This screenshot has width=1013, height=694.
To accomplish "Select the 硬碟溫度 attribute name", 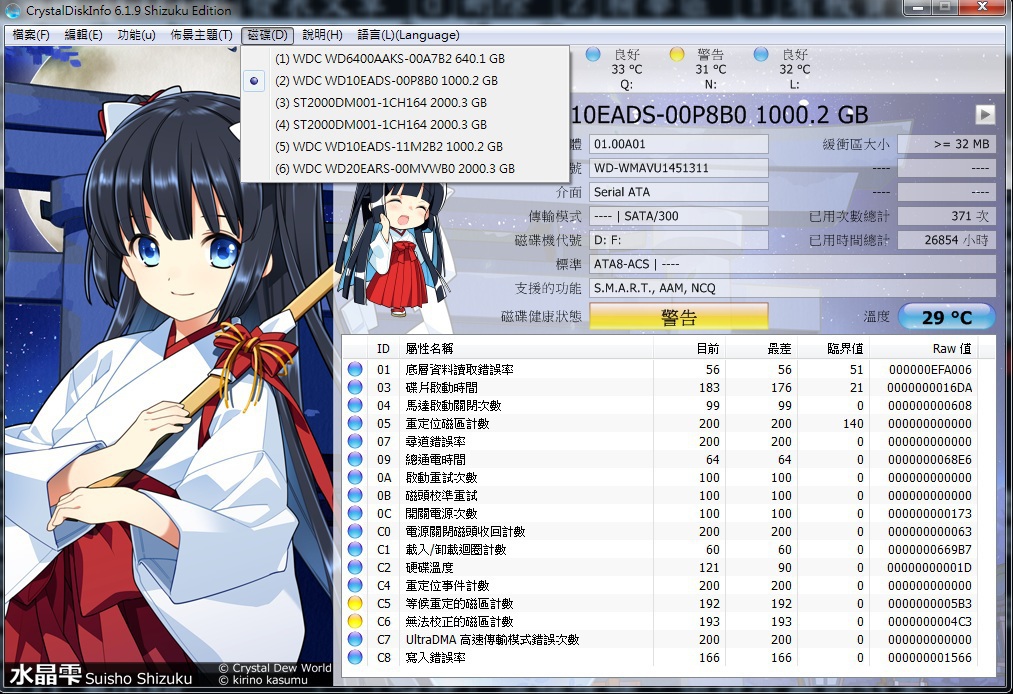I will [430, 567].
